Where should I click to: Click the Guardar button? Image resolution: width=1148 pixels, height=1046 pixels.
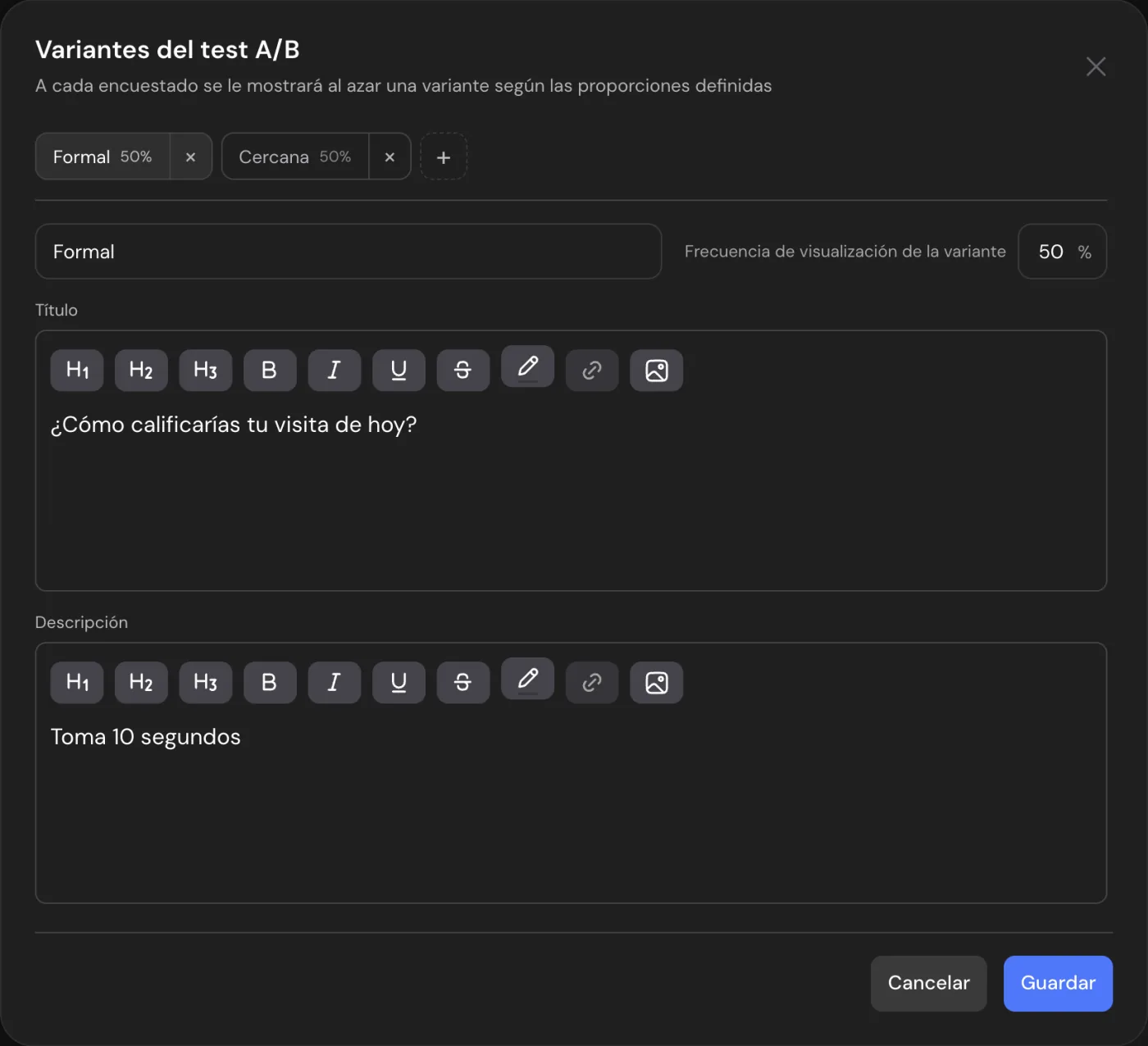pos(1058,983)
